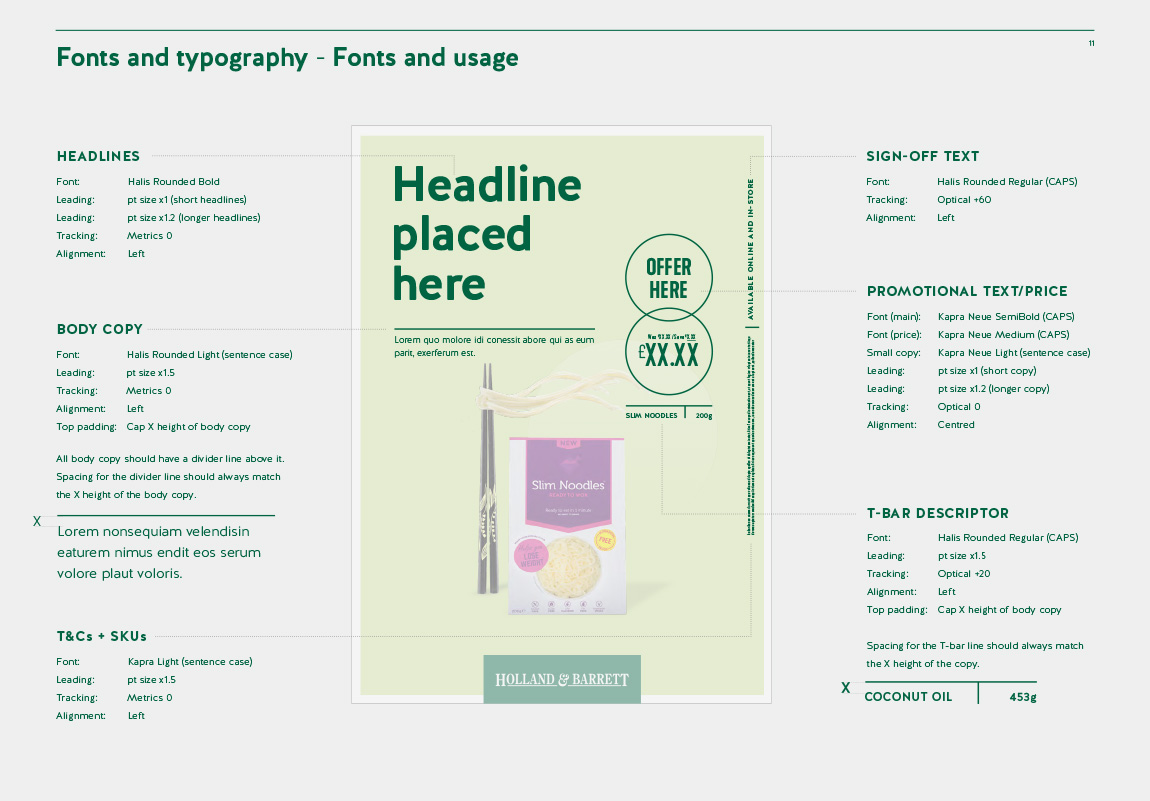Click the T&Cs + SKUs heading
The image size is (1150, 801).
[x=101, y=636]
